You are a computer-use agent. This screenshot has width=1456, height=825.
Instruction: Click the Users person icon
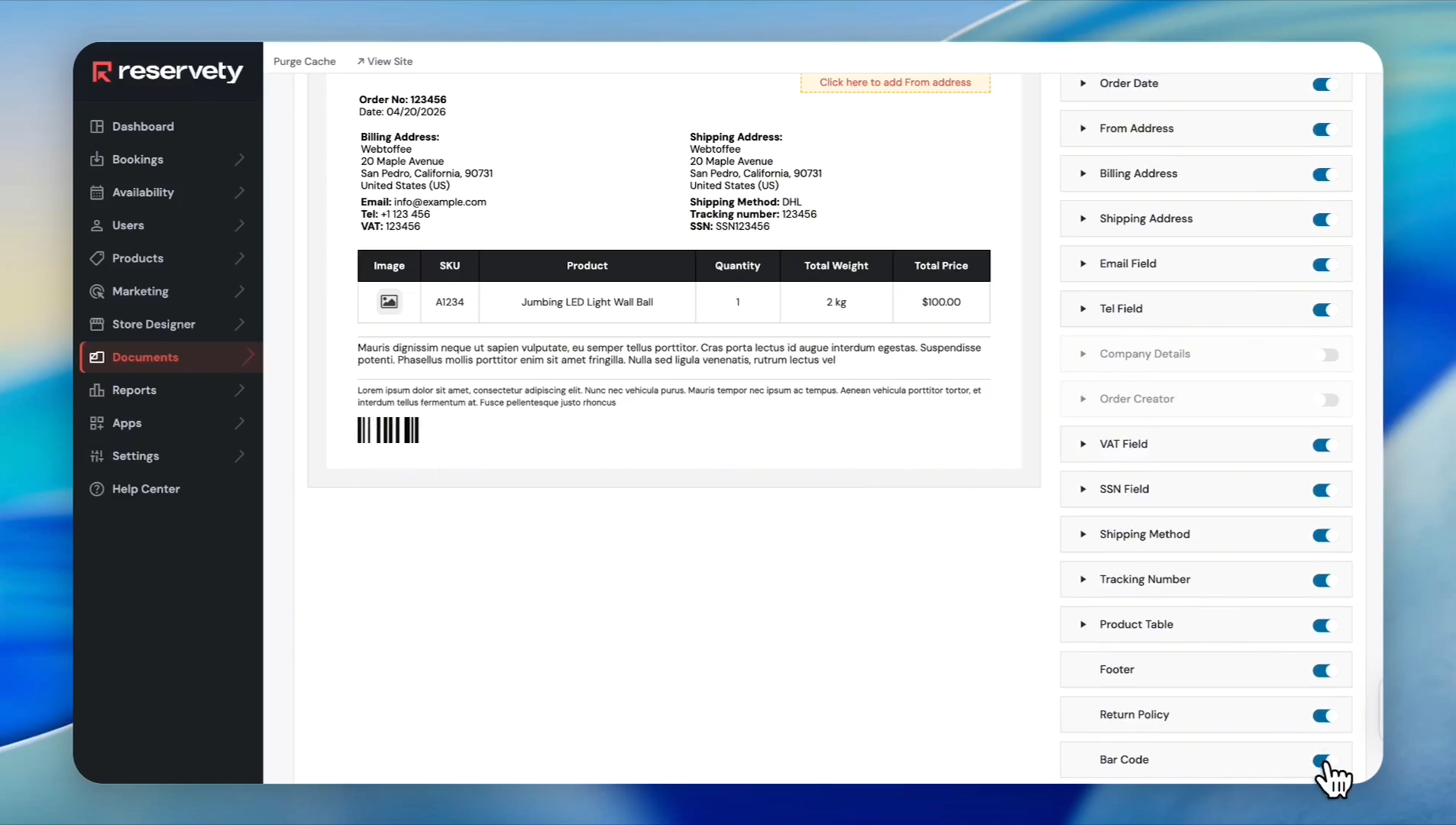coord(97,225)
